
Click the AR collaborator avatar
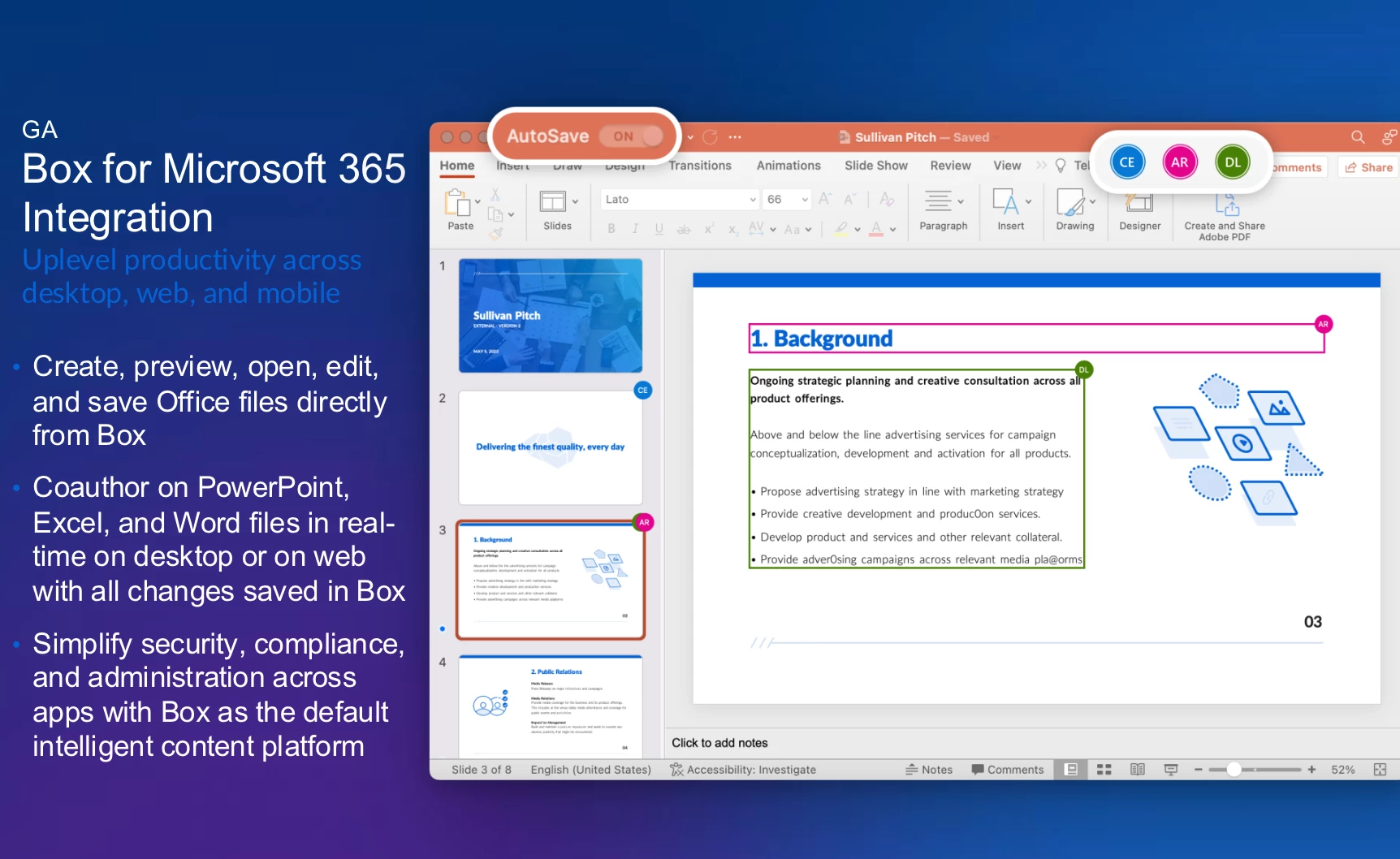(x=1180, y=162)
